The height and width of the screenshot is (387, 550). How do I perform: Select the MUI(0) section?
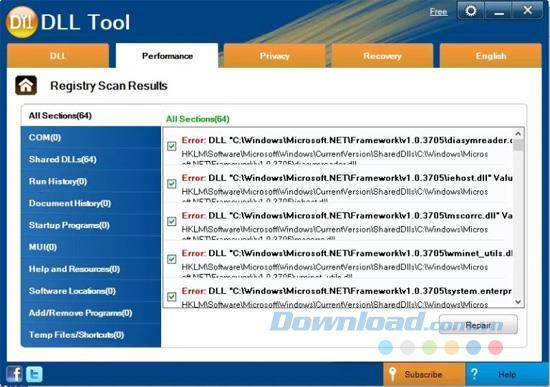[x=91, y=247]
